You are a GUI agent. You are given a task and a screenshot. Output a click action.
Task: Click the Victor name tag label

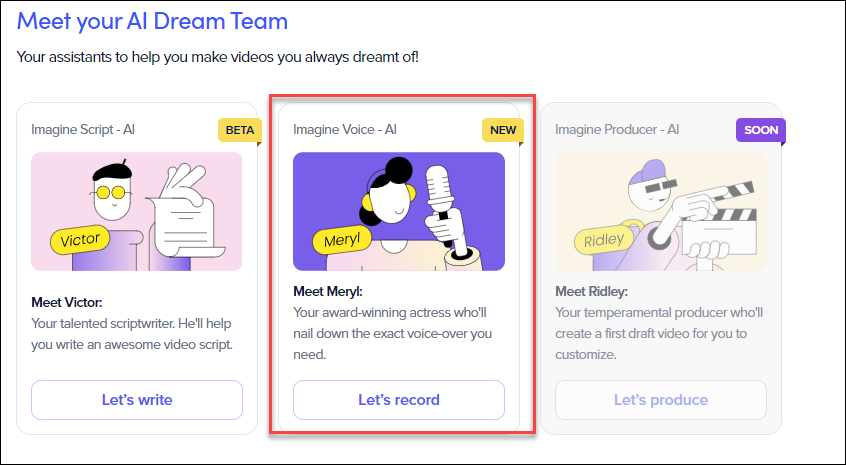(x=80, y=240)
